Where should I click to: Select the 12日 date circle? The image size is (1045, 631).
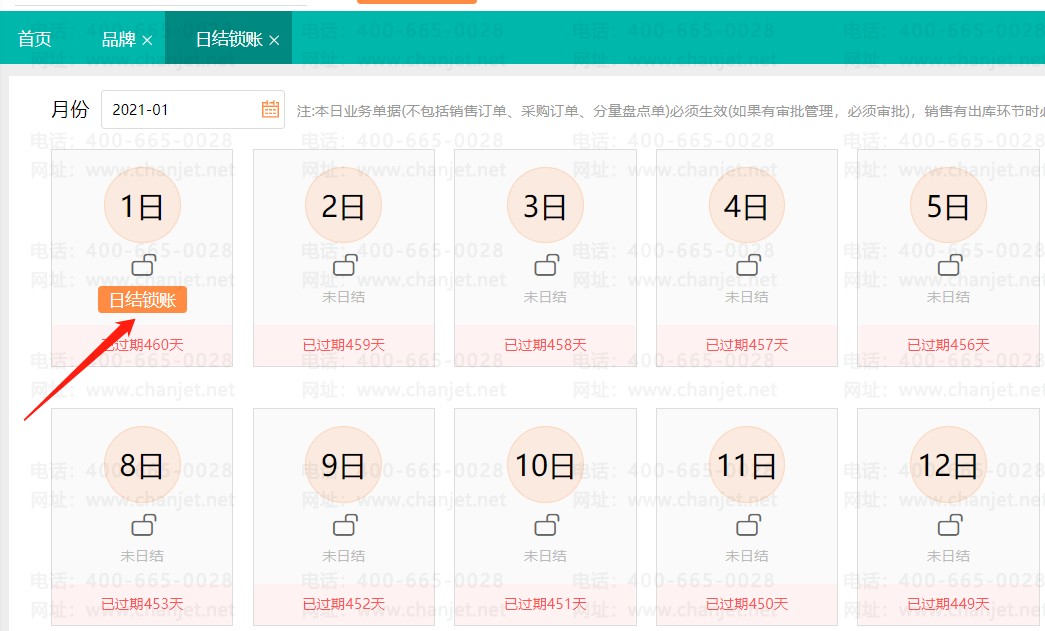[x=948, y=464]
